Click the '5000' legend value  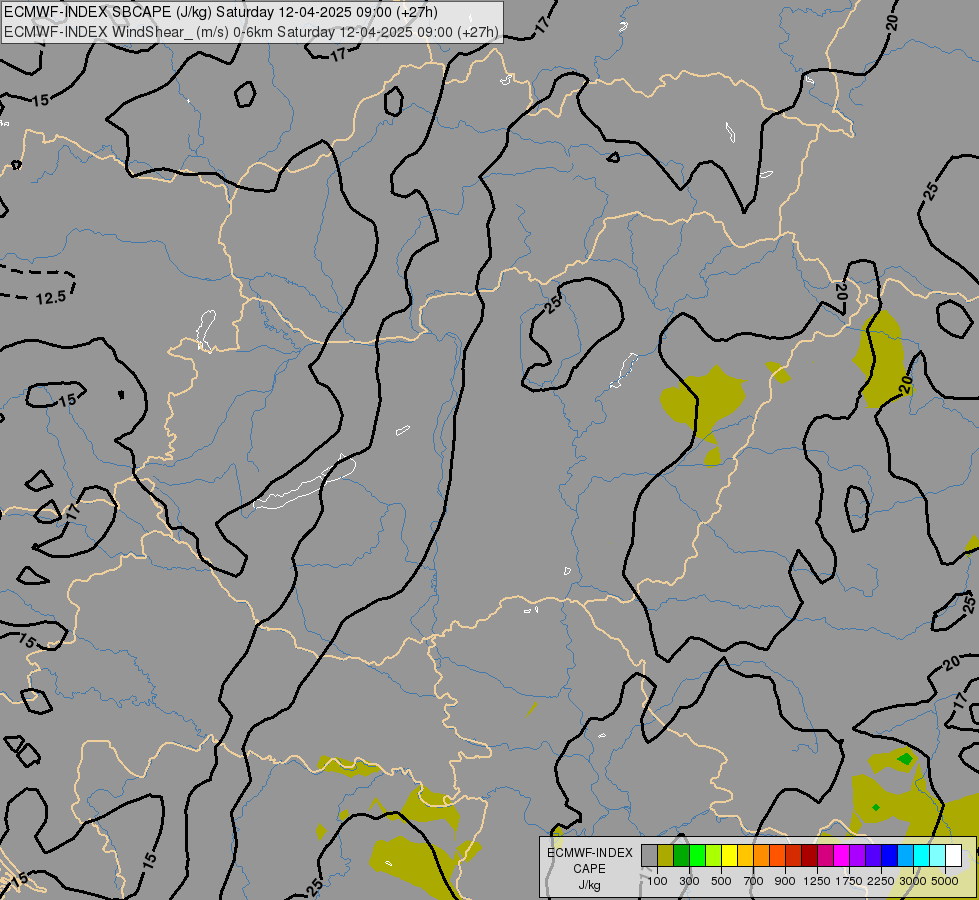click(945, 881)
